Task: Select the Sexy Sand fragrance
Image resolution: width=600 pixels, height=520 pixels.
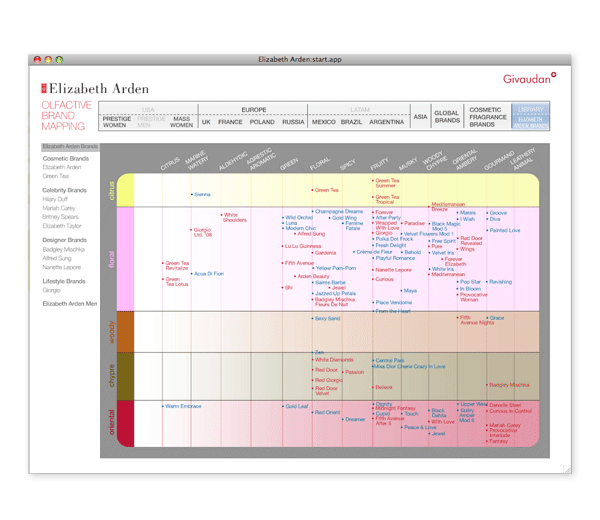Action: (x=326, y=318)
